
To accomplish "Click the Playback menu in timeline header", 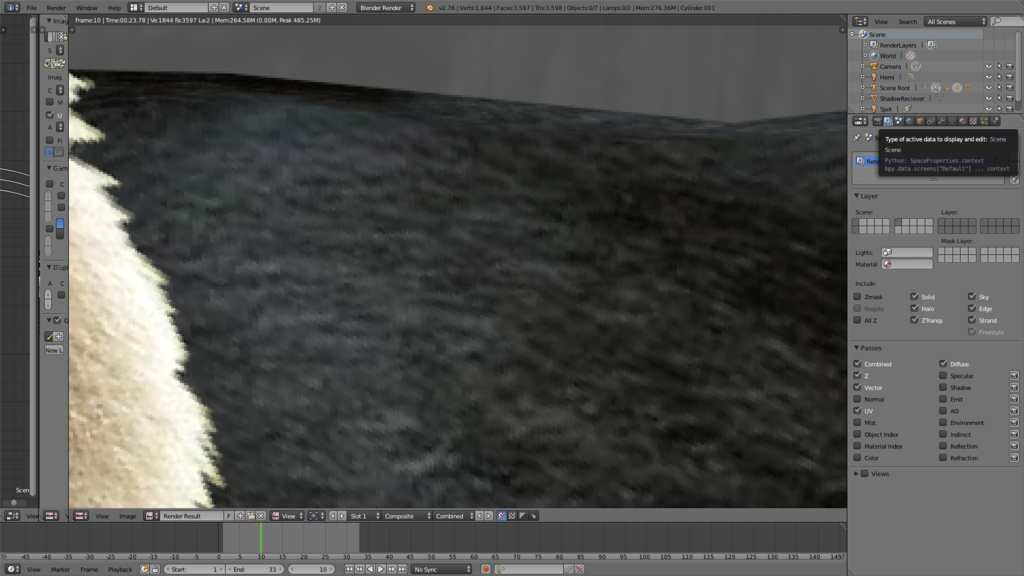I will (x=120, y=569).
